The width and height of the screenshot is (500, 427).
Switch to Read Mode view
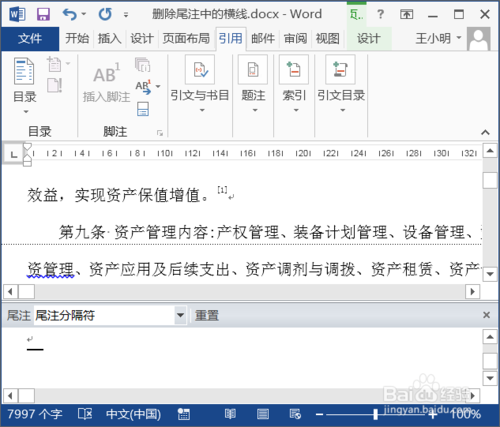pyautogui.click(x=230, y=414)
